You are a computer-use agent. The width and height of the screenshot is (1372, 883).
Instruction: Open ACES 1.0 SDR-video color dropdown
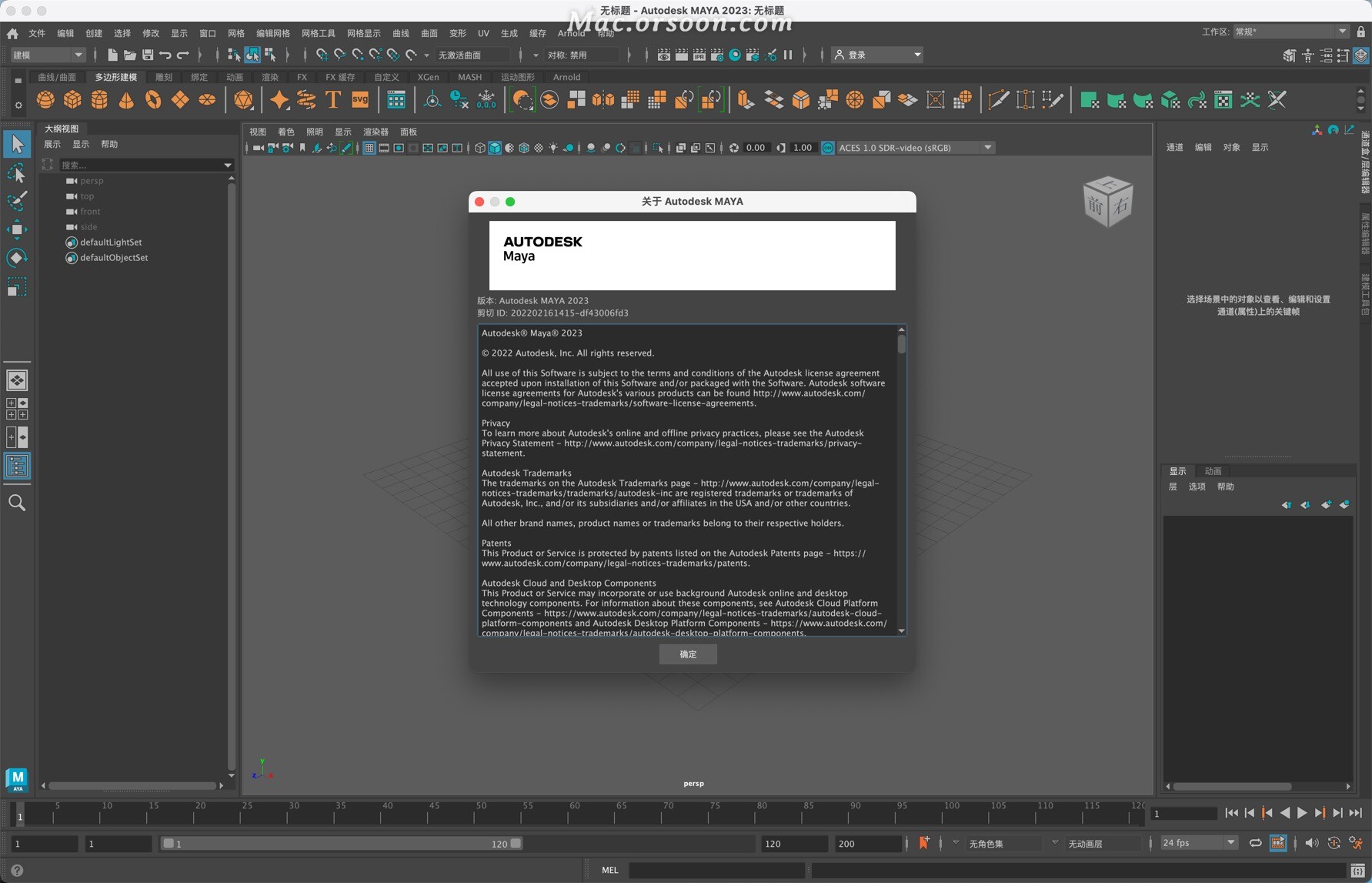(x=915, y=148)
